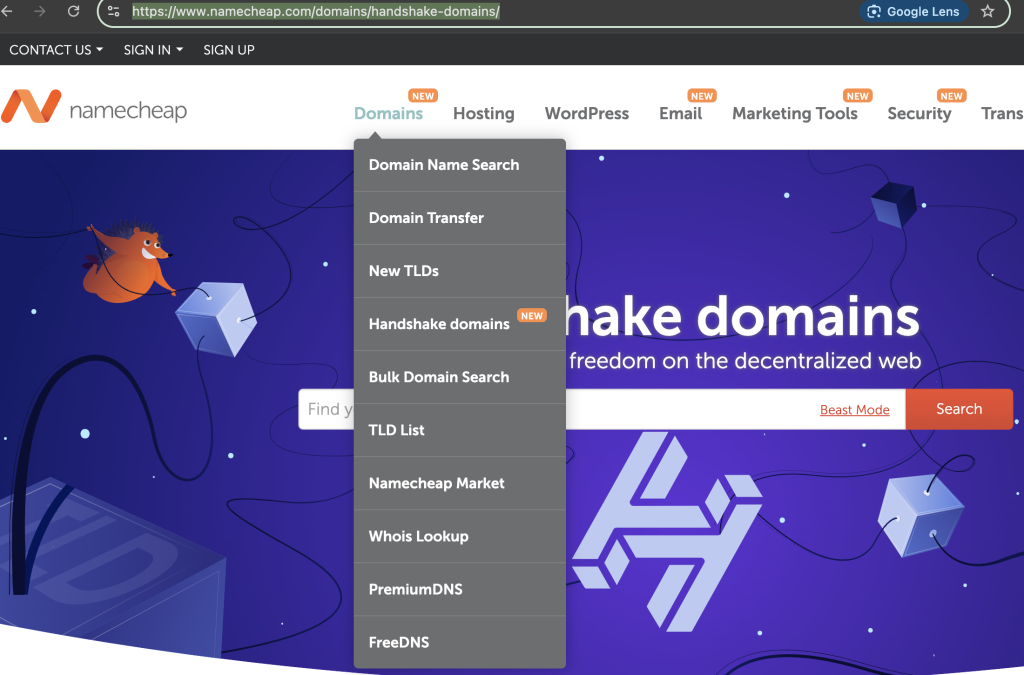Reload the page with browser refresh icon
Image resolution: width=1024 pixels, height=675 pixels.
(73, 12)
